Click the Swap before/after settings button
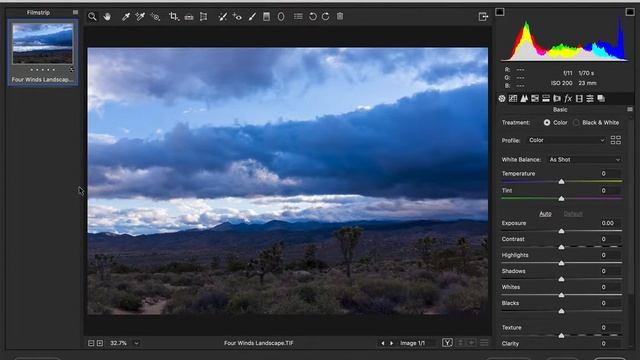 [x=461, y=343]
